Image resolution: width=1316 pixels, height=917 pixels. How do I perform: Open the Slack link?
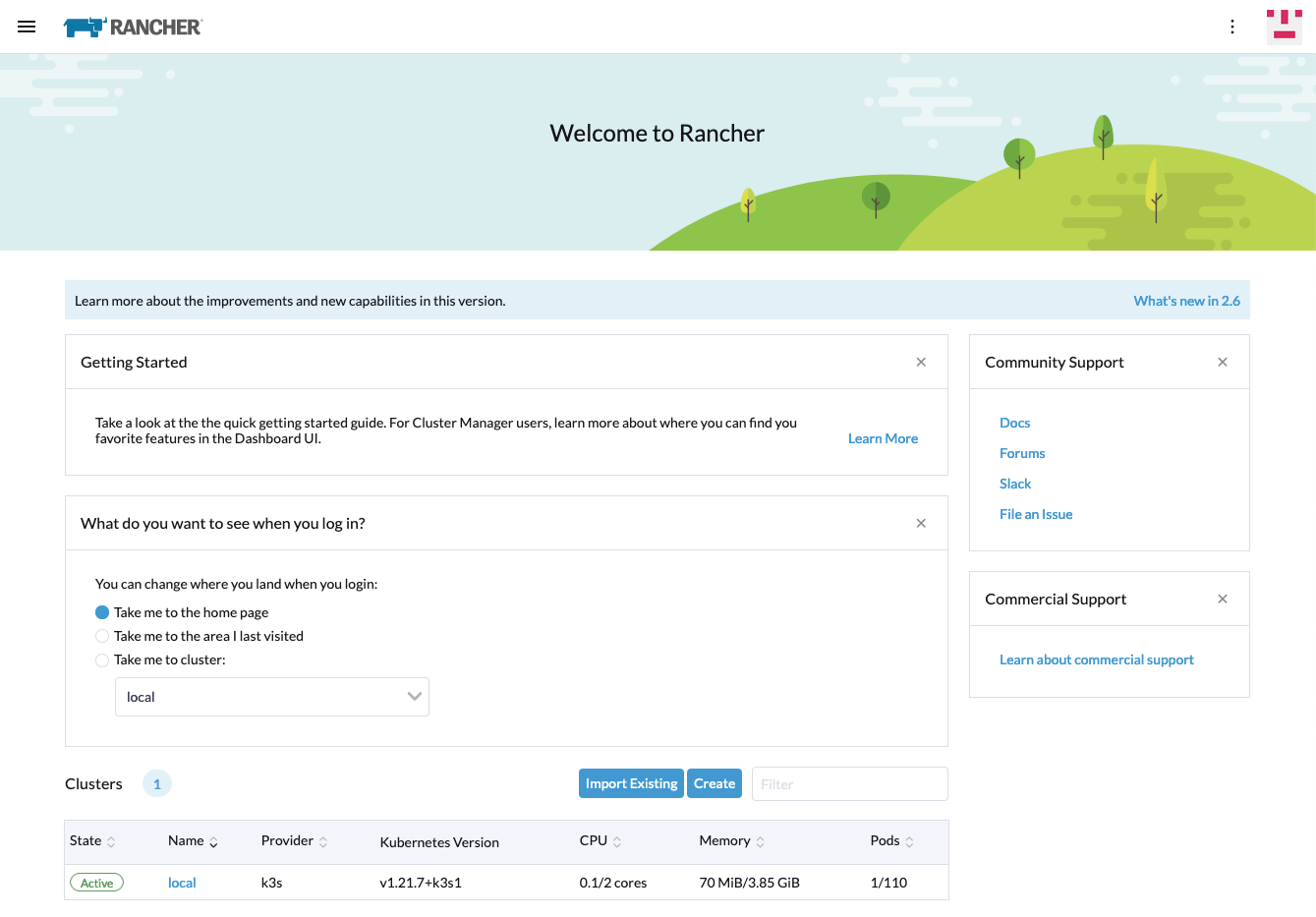tap(1015, 484)
